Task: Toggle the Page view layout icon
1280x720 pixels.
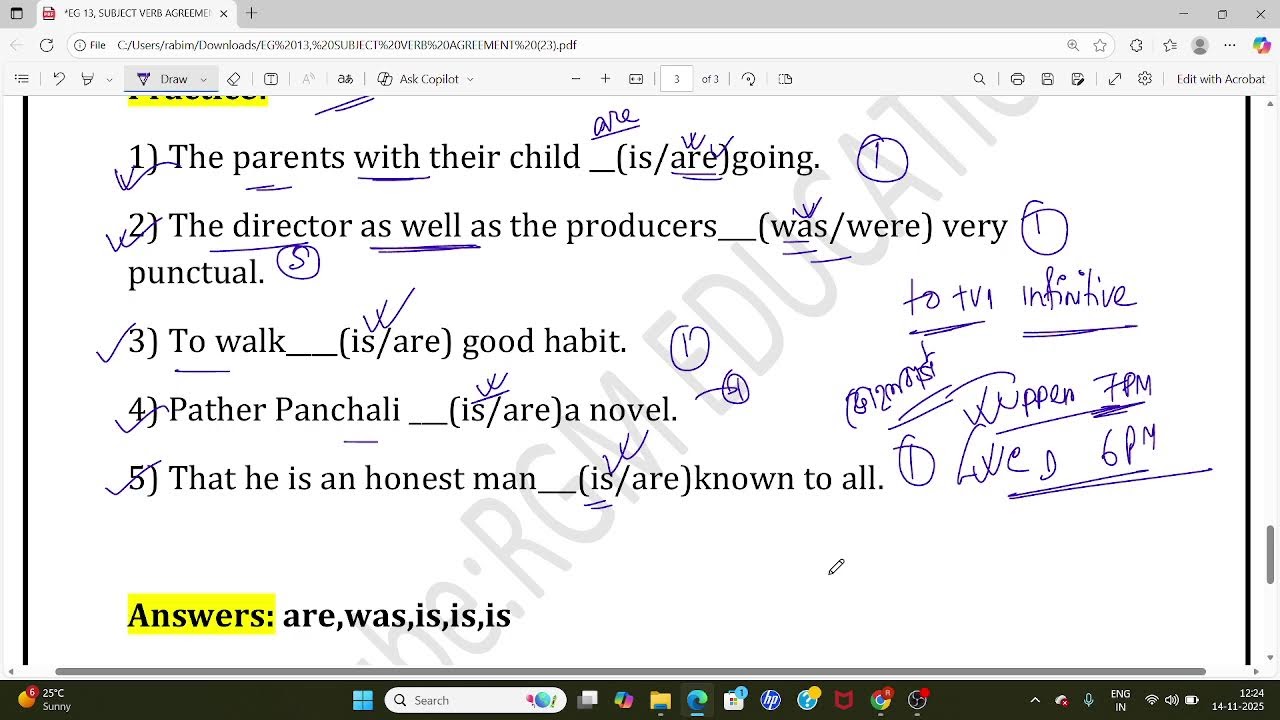Action: pos(785,79)
